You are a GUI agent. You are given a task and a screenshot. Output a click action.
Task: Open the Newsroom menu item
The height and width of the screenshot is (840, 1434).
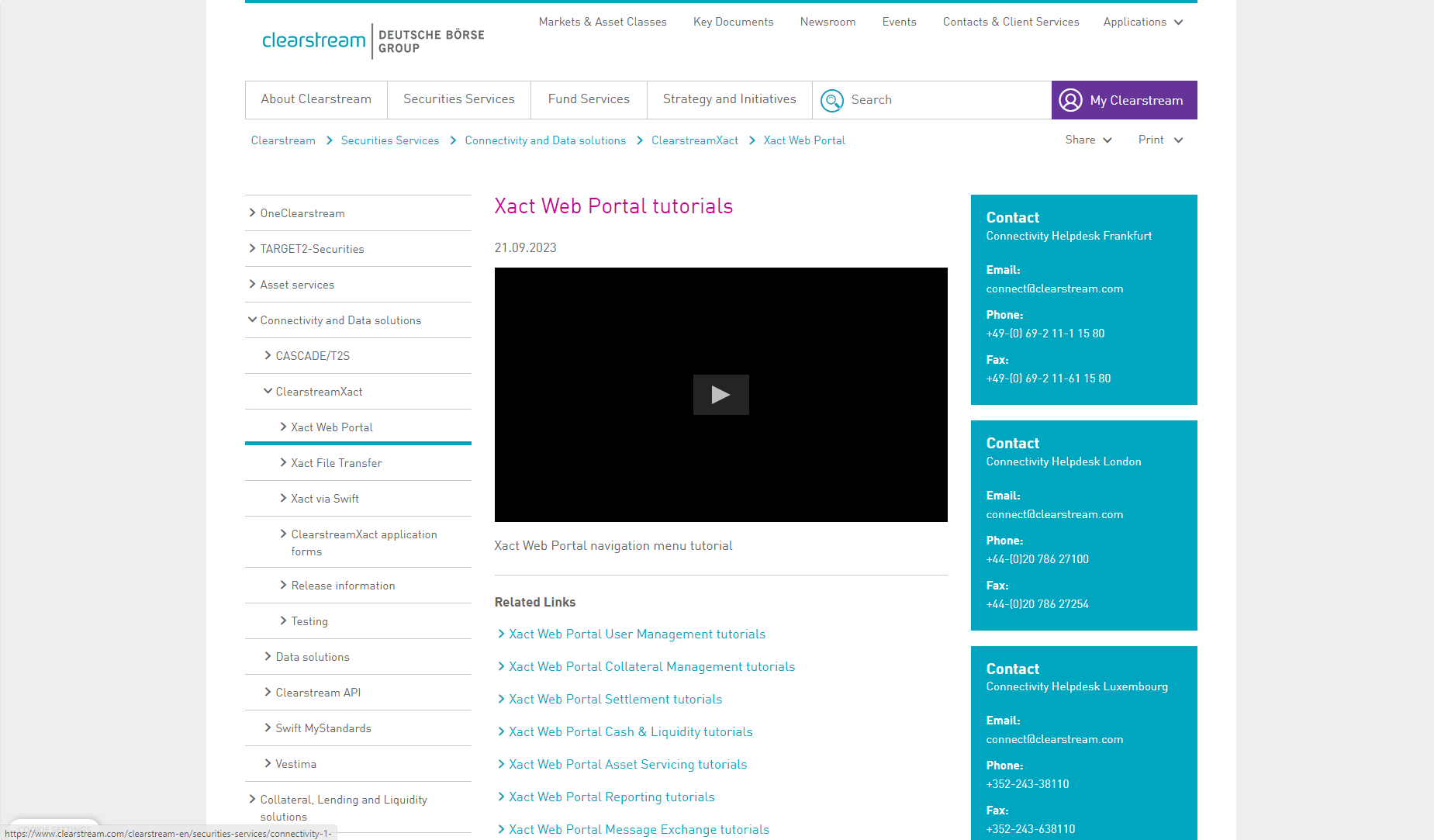click(x=827, y=22)
